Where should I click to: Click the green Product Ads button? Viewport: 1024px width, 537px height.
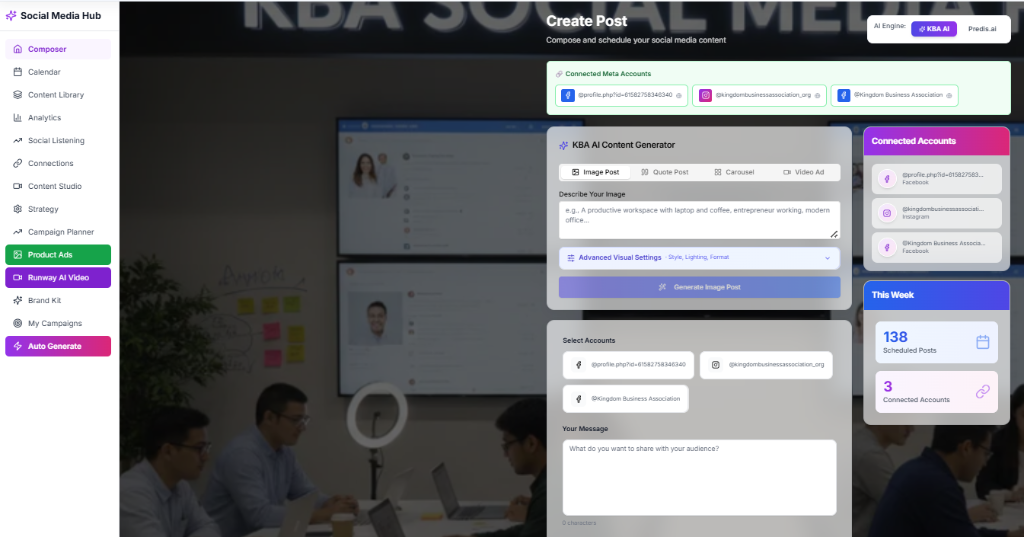click(58, 255)
